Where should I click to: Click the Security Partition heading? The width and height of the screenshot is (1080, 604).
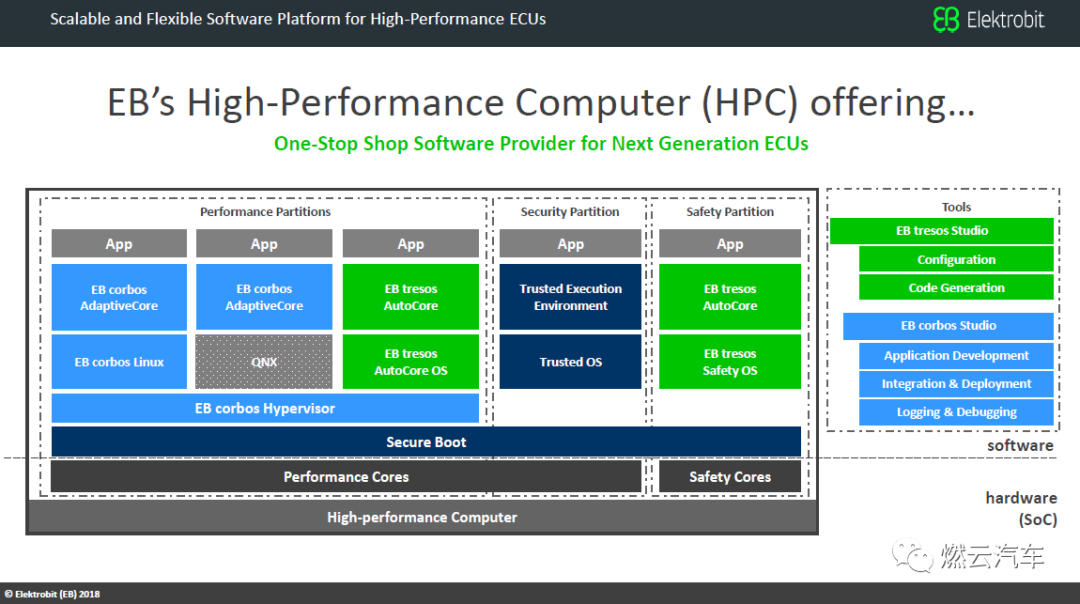coord(570,212)
